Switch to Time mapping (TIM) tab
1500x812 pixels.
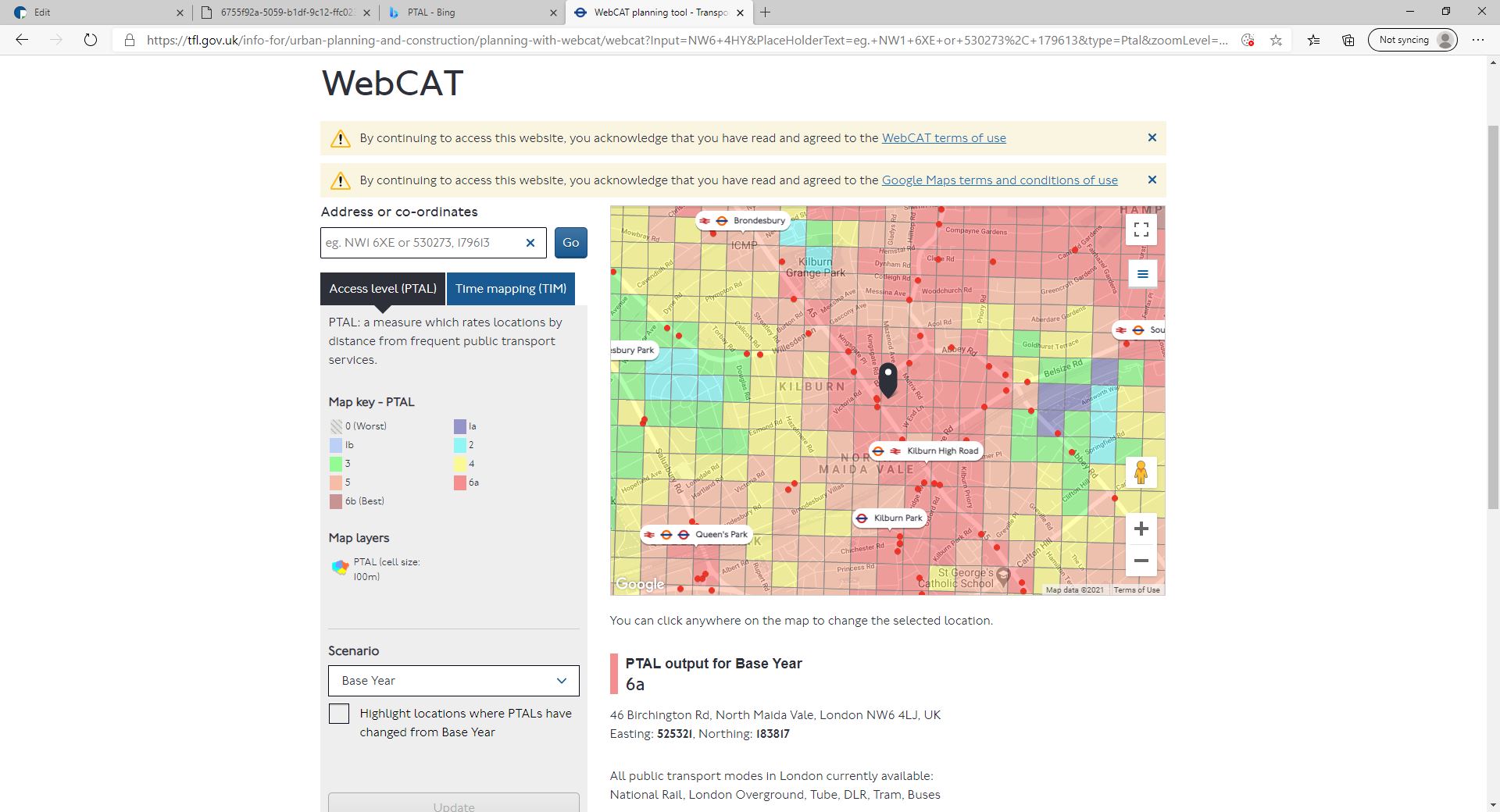coord(511,289)
